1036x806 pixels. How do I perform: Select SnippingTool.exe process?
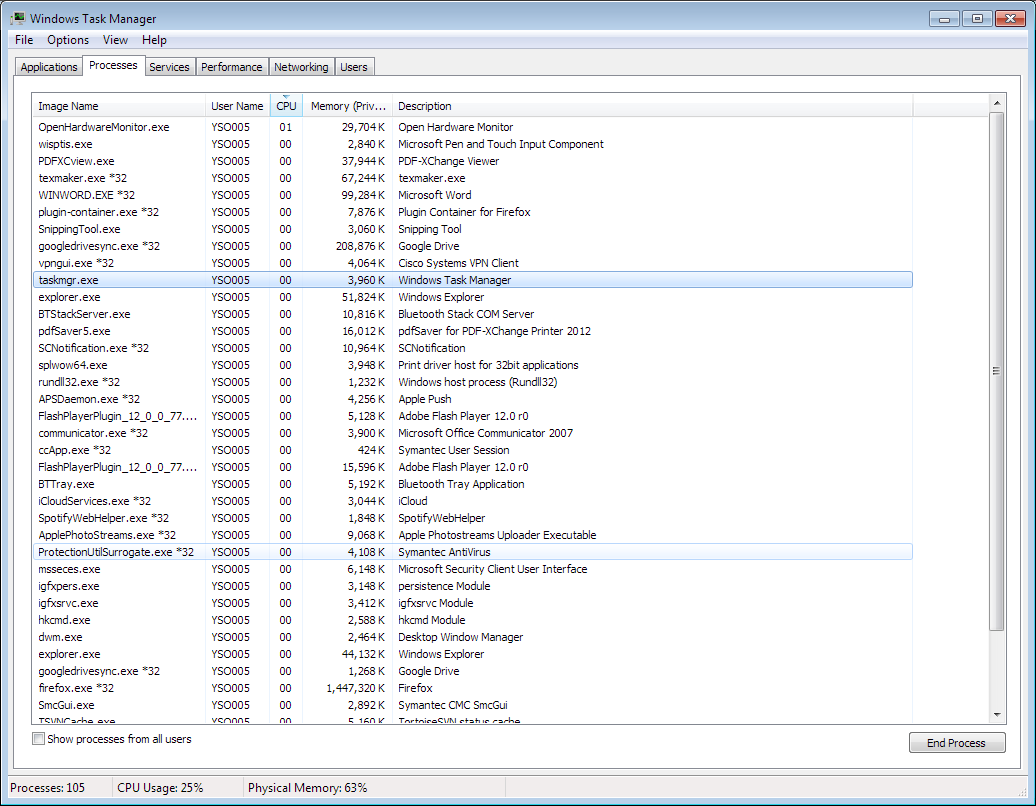[x=472, y=229]
